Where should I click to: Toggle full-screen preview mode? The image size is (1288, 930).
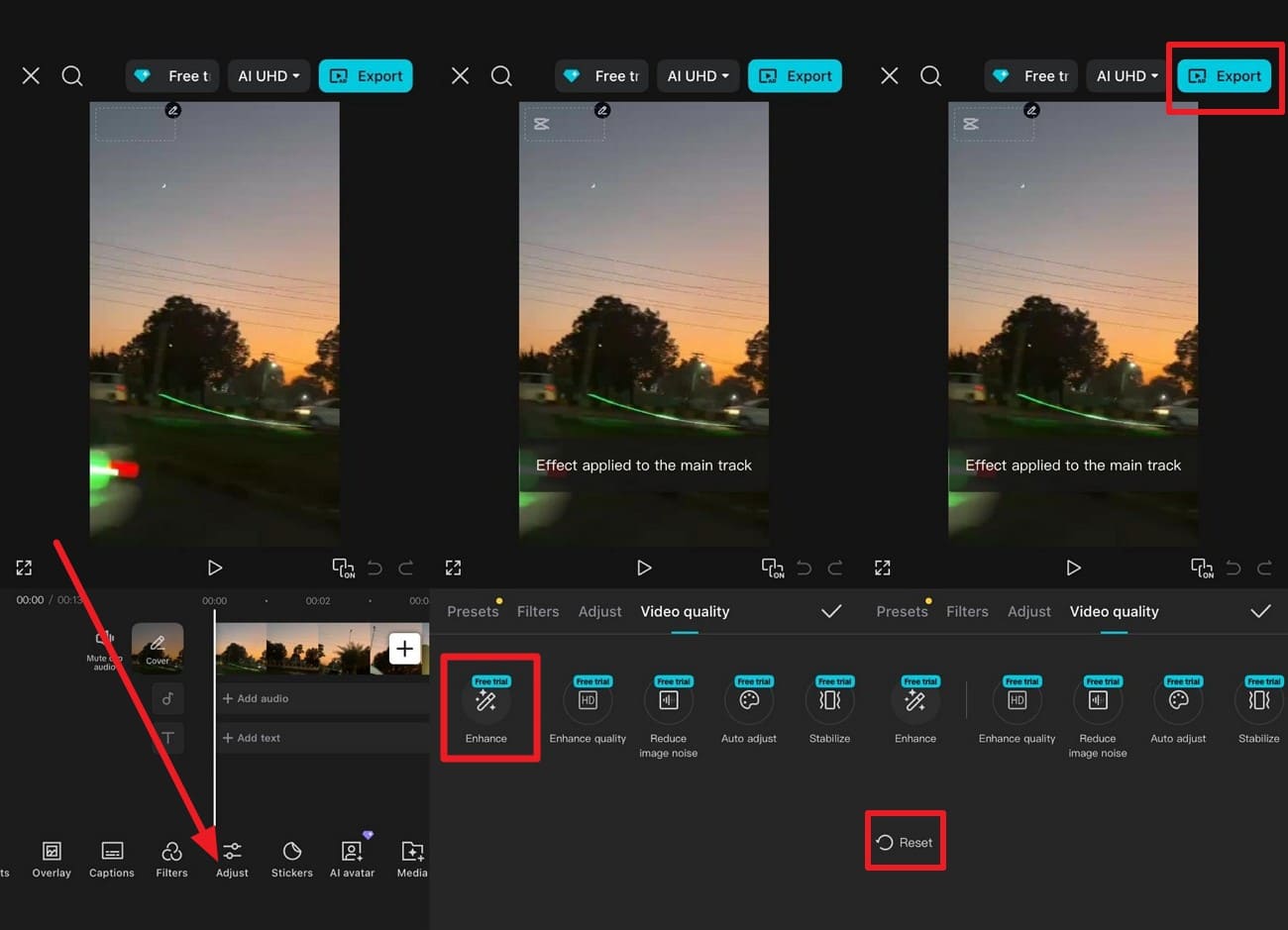tap(24, 567)
